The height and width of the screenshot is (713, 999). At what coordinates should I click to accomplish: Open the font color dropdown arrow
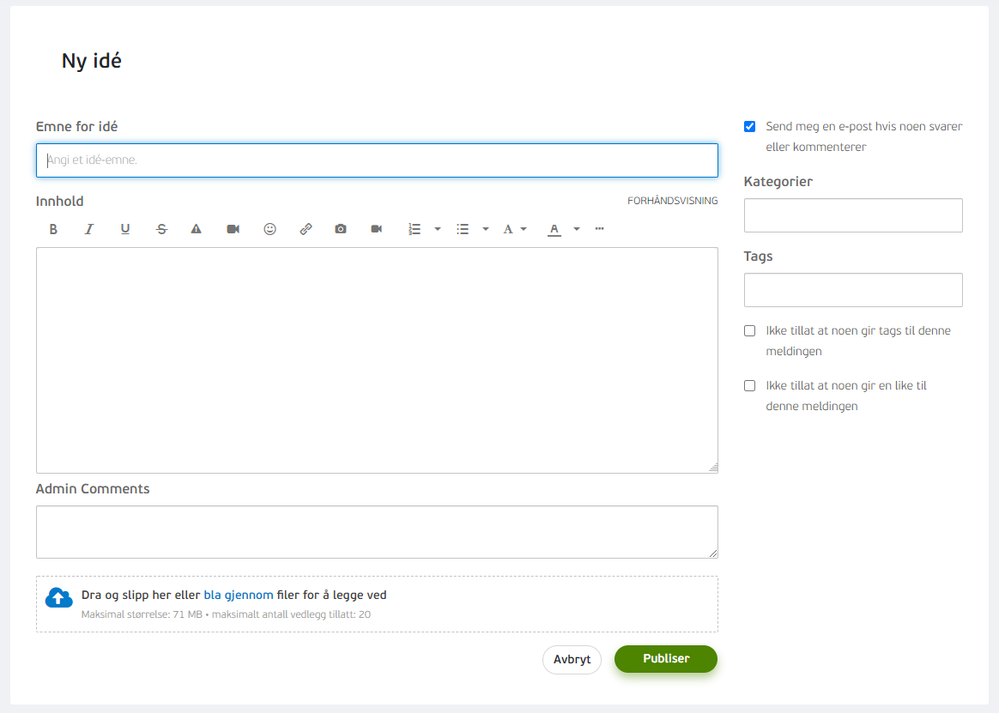click(577, 229)
